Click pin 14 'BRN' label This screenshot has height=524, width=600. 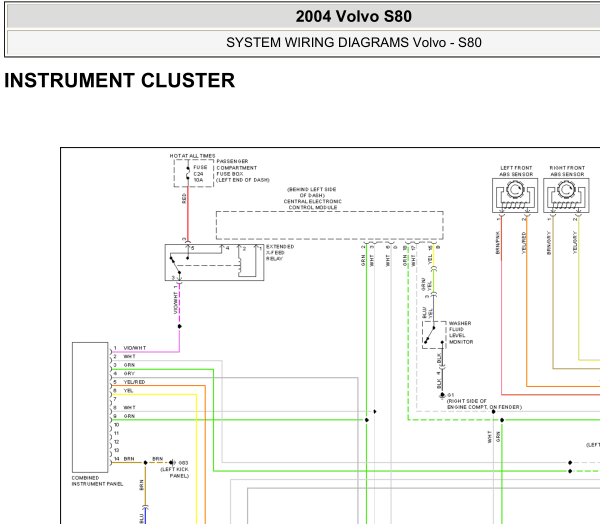(x=129, y=459)
